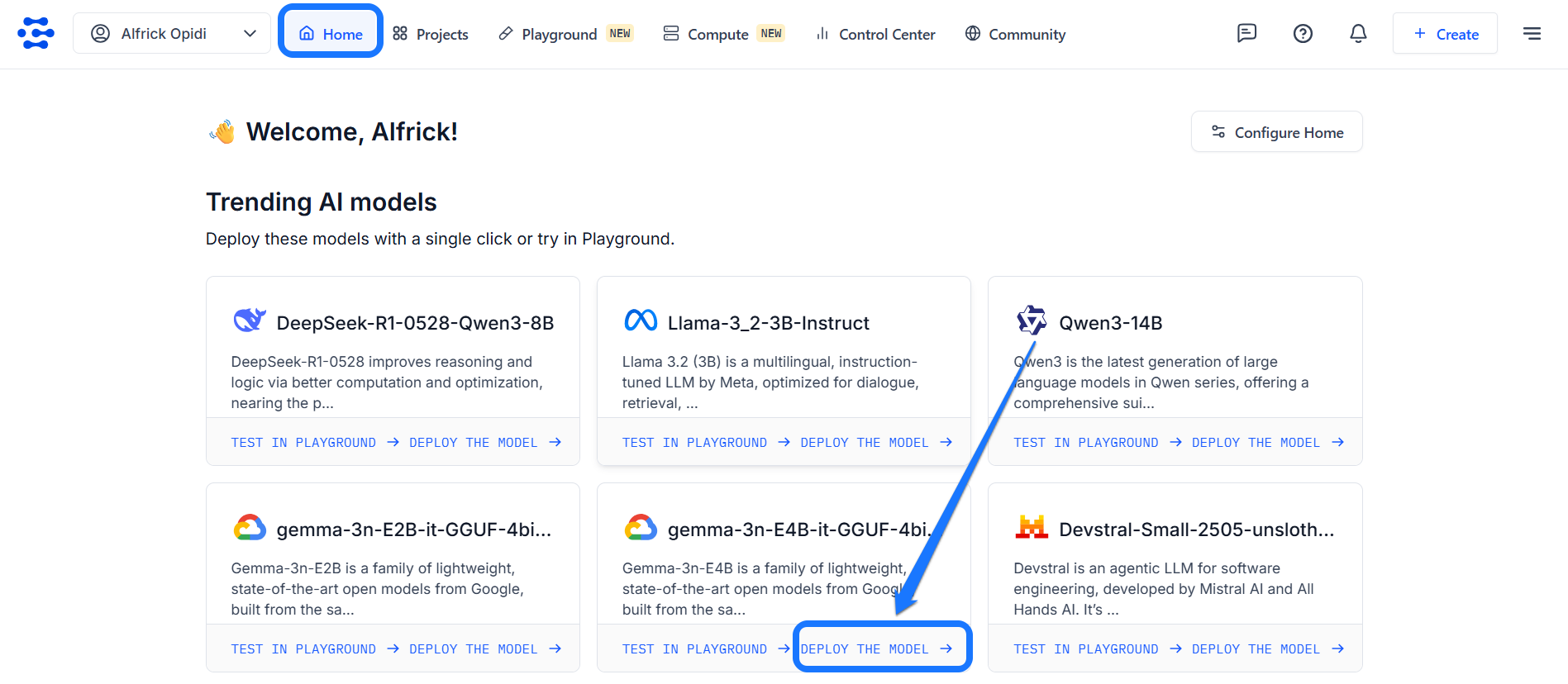Test gemma-3n-E2B-it-GGUF in Playground

pyautogui.click(x=315, y=649)
